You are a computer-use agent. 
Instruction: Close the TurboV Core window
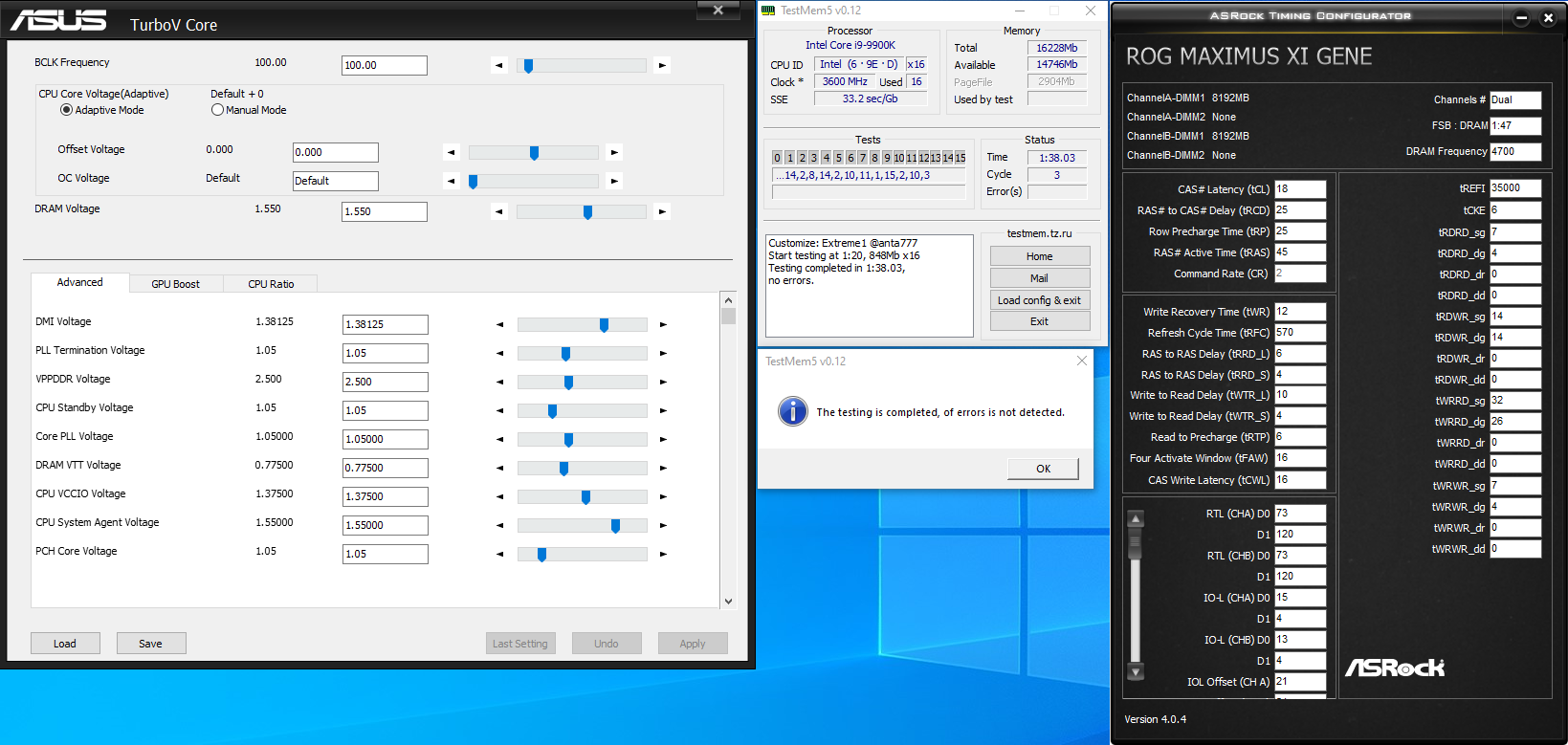(718, 11)
